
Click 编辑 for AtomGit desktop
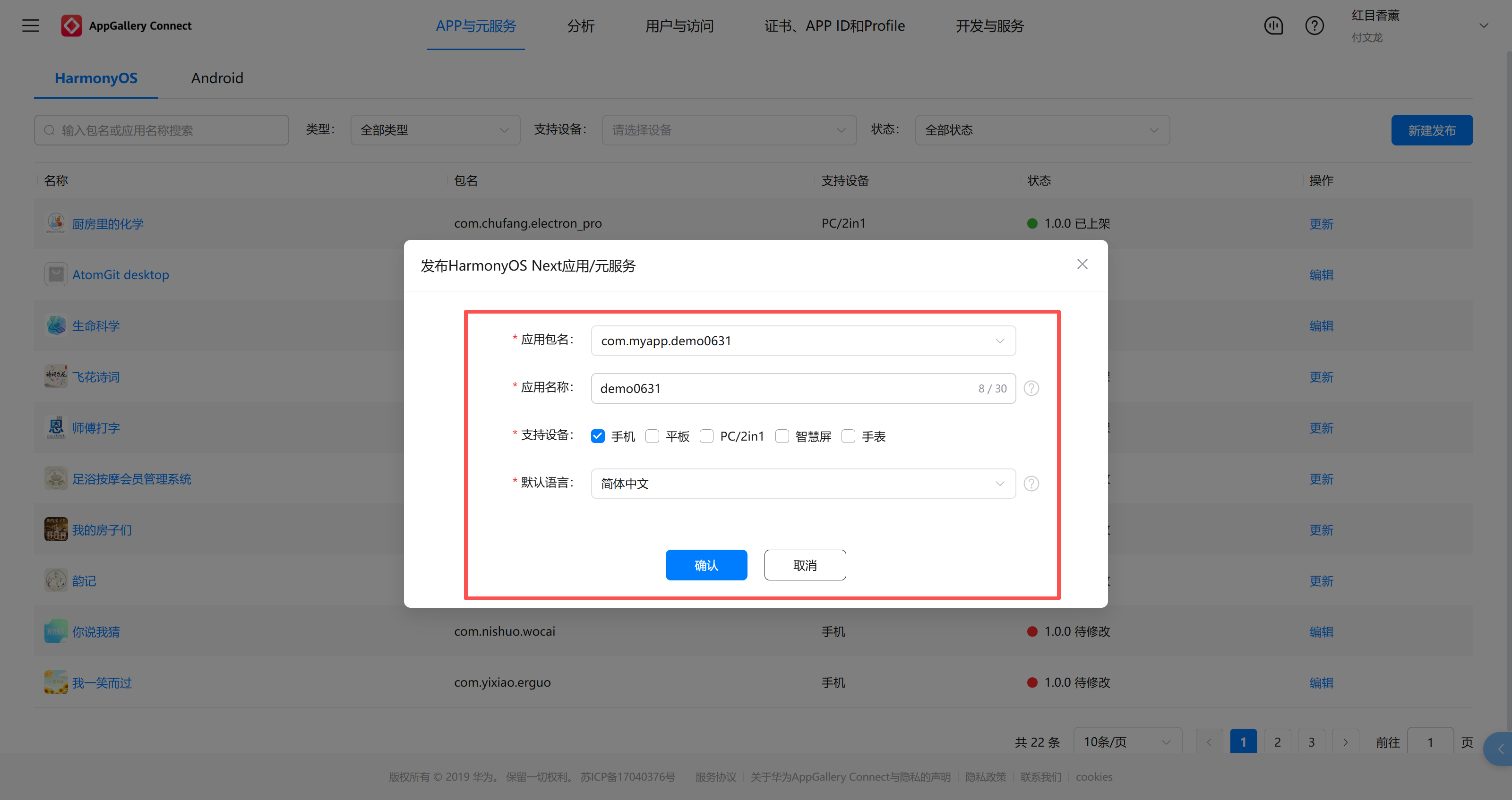tap(1321, 274)
